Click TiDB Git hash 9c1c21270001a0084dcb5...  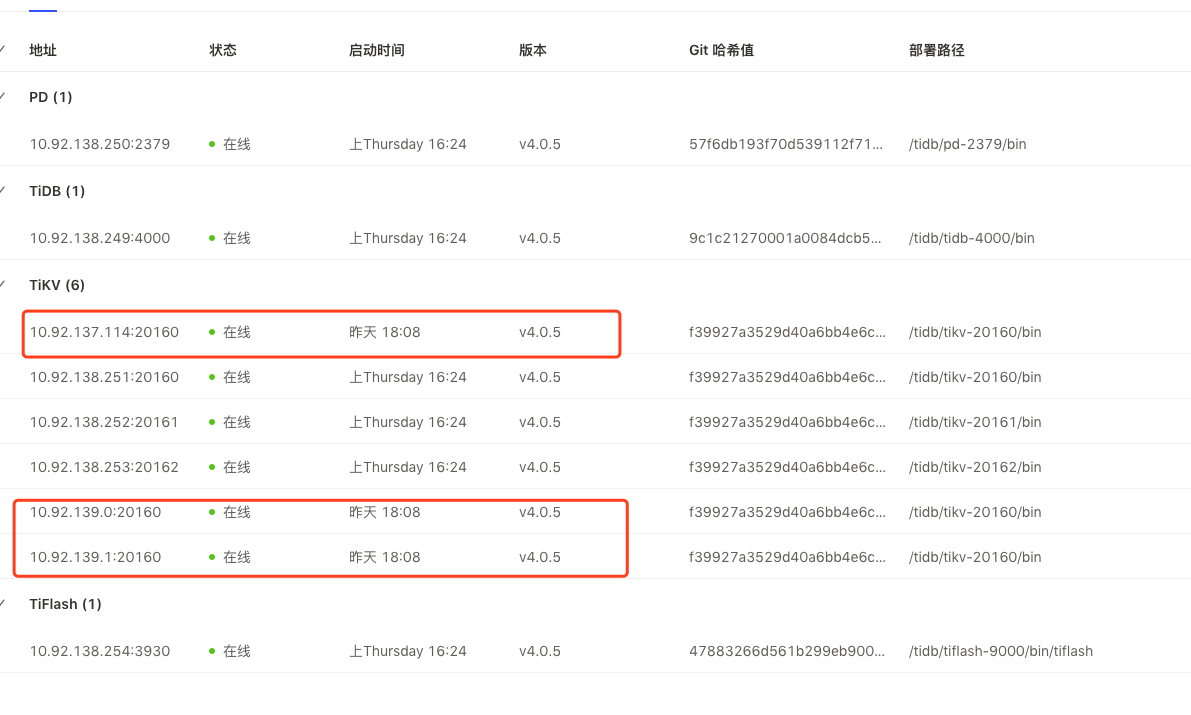785,239
